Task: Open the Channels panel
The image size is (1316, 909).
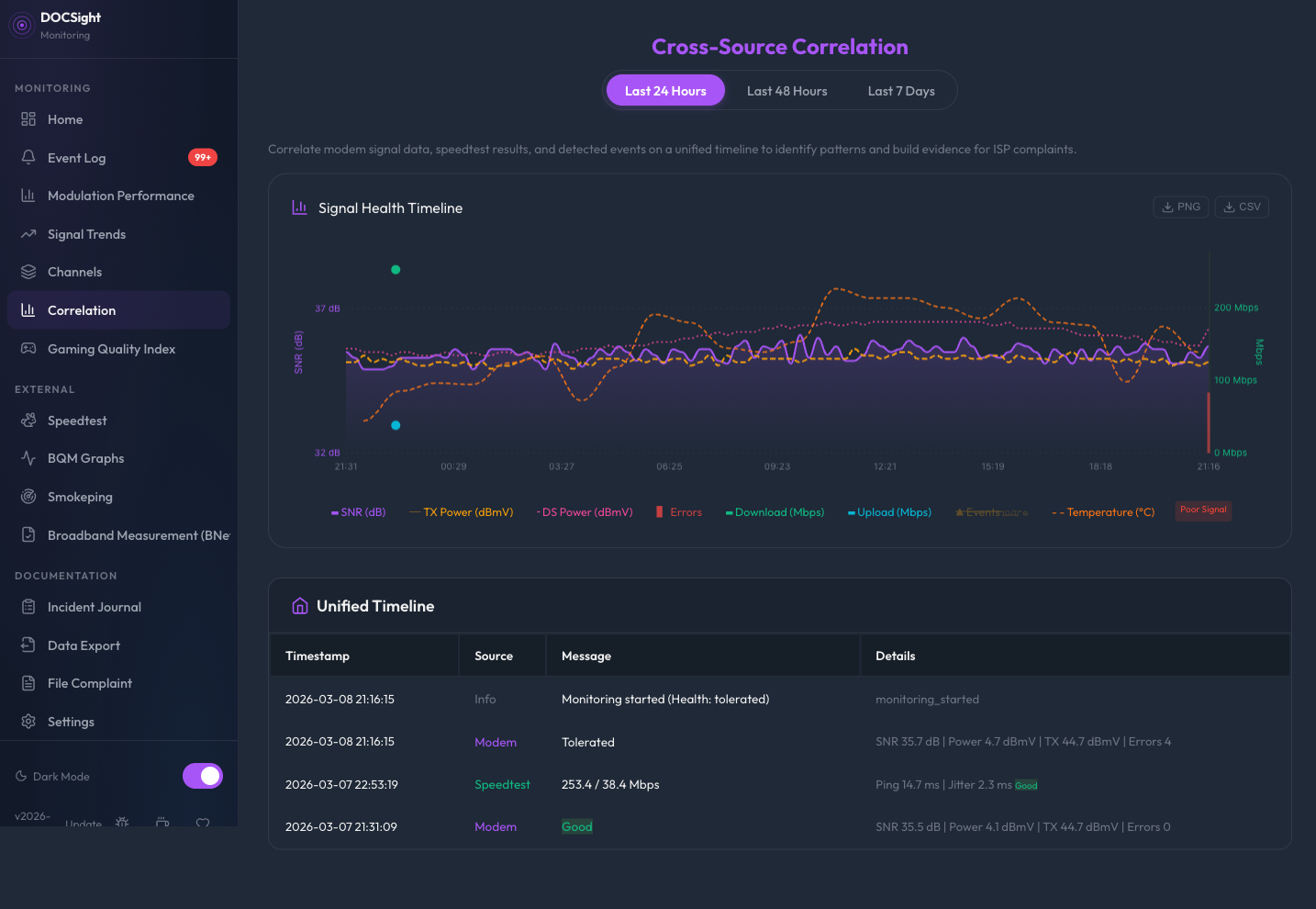Action: coord(74,271)
